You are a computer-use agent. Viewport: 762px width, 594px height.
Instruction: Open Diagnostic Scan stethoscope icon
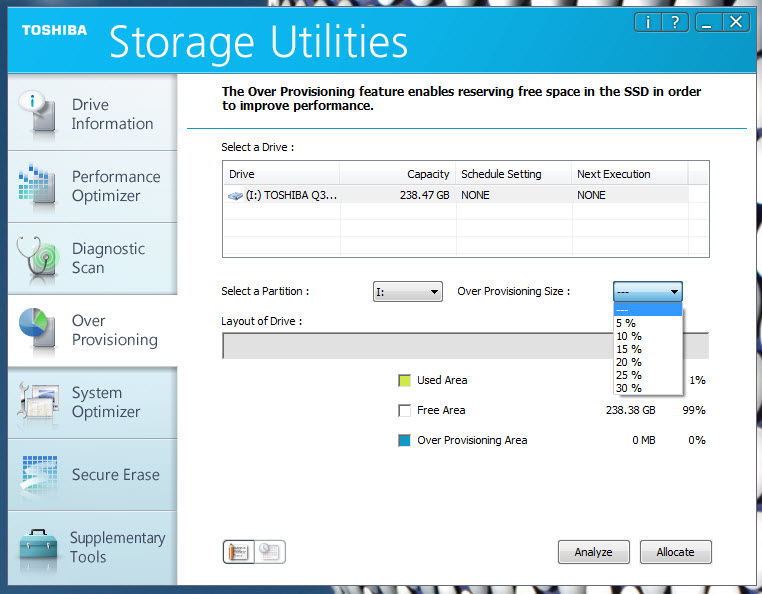click(38, 258)
